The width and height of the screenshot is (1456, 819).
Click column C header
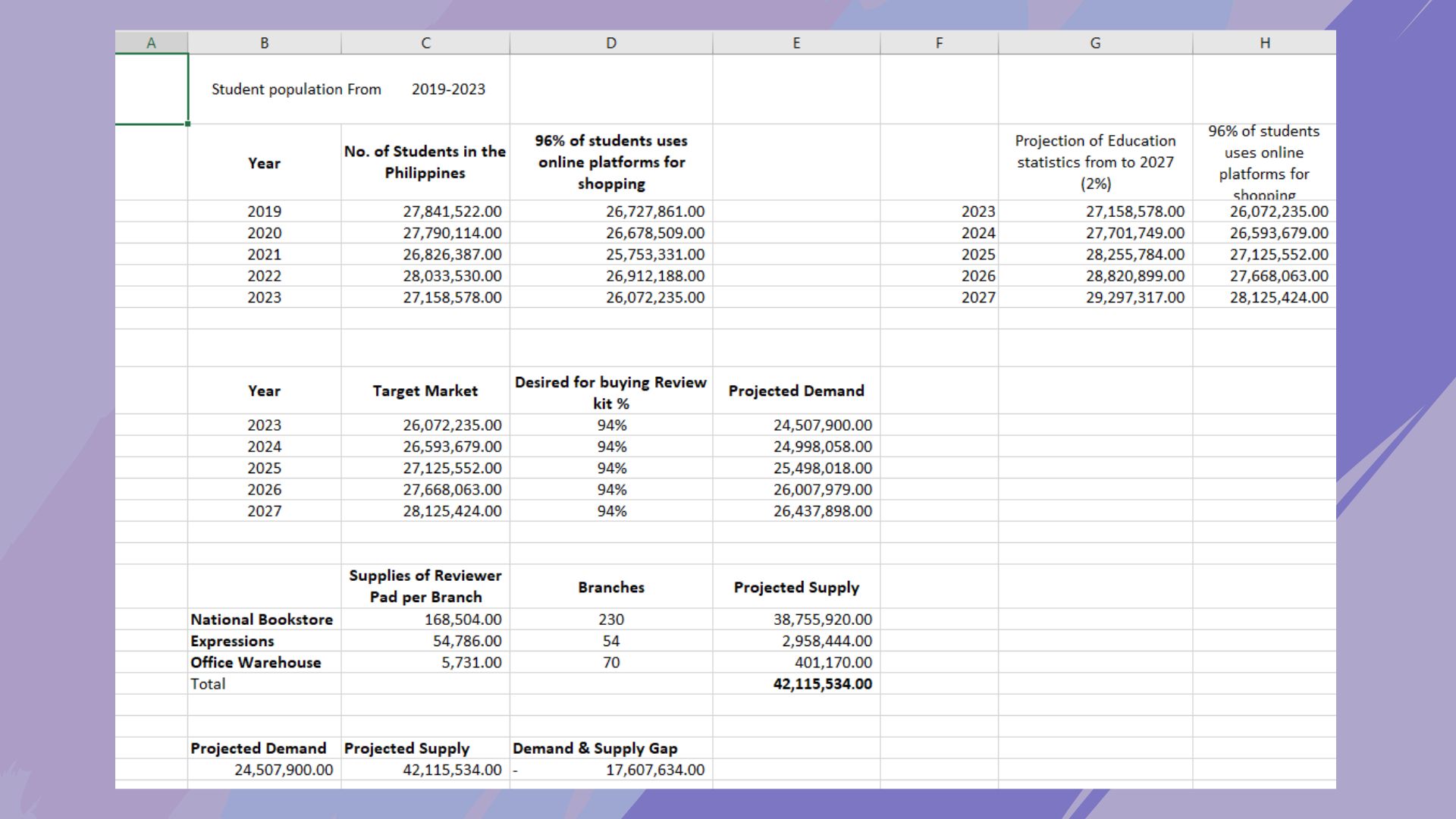[425, 43]
